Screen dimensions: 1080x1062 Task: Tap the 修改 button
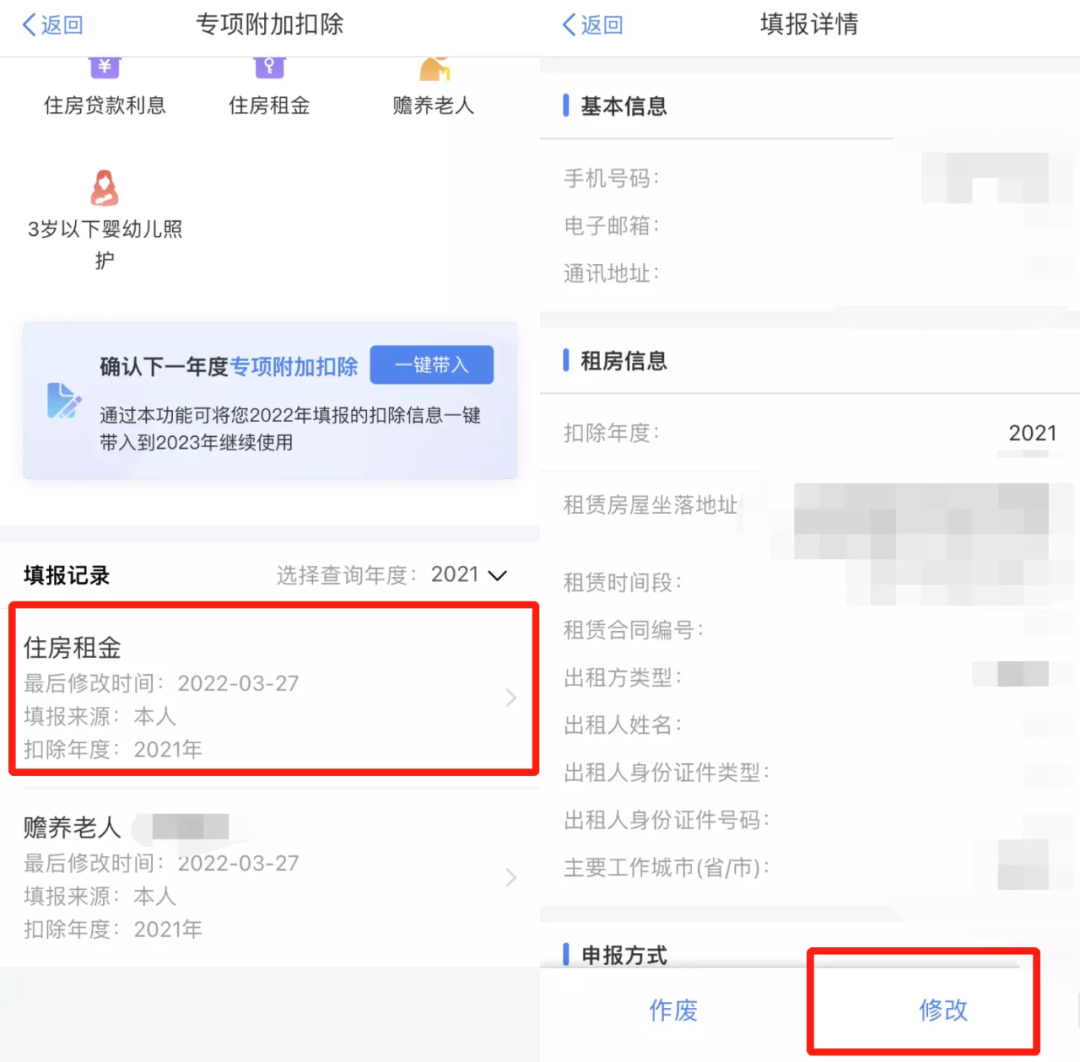(943, 1010)
